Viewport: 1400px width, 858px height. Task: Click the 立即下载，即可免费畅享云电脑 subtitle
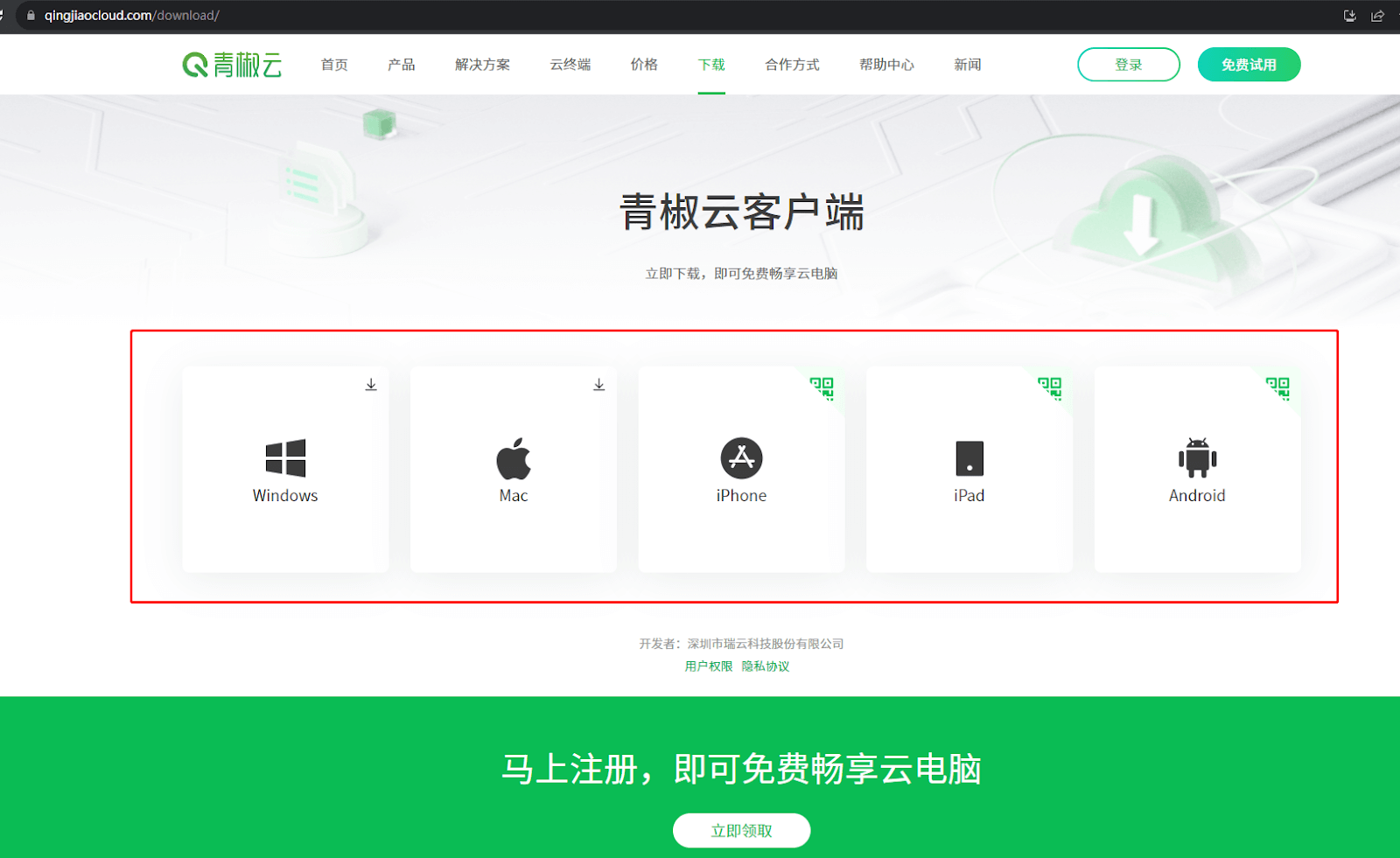(x=741, y=274)
